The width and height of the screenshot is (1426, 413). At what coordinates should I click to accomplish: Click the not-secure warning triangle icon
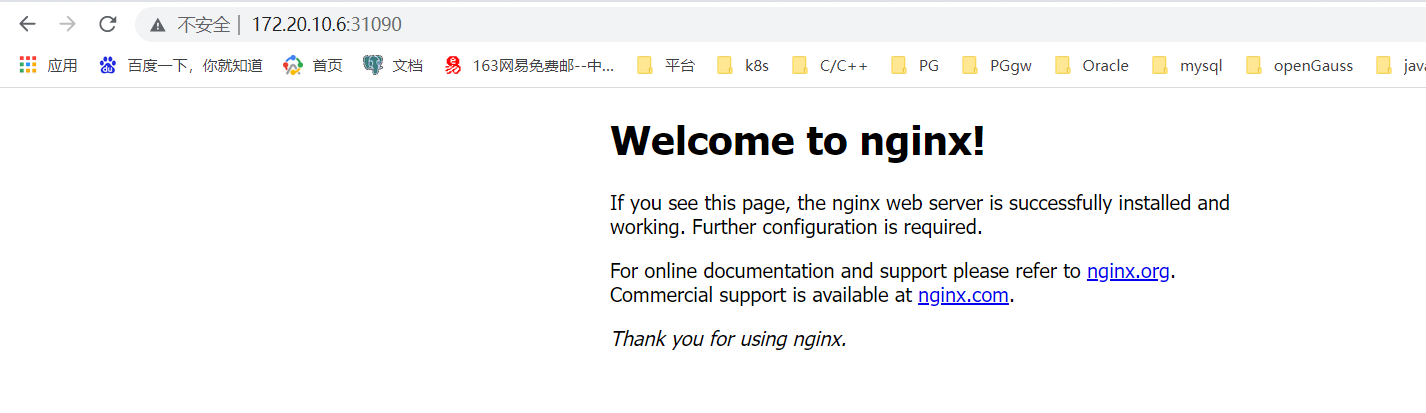tap(158, 24)
